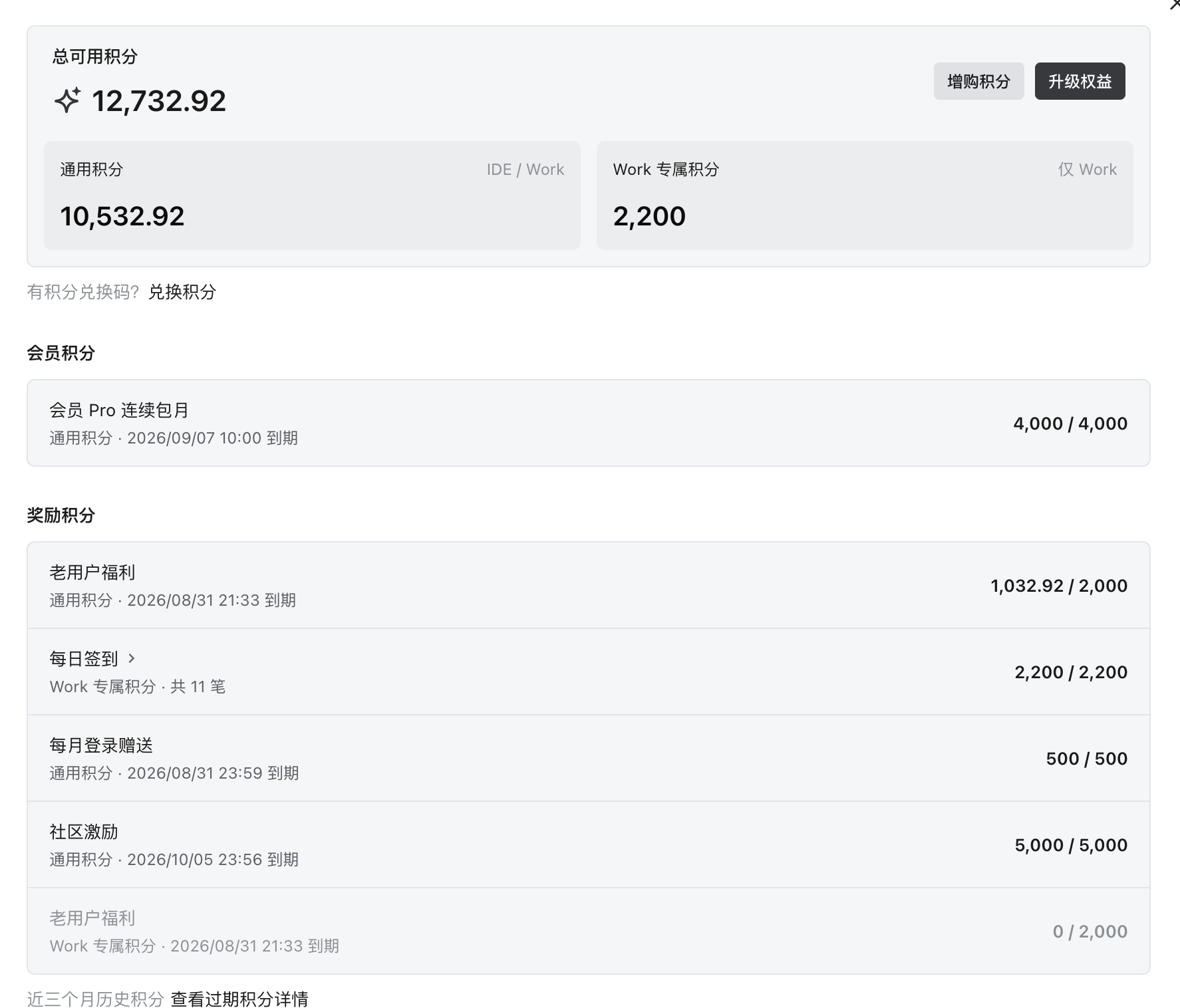Click the 升级权益 button
The width and height of the screenshot is (1180, 1008).
pyautogui.click(x=1080, y=81)
